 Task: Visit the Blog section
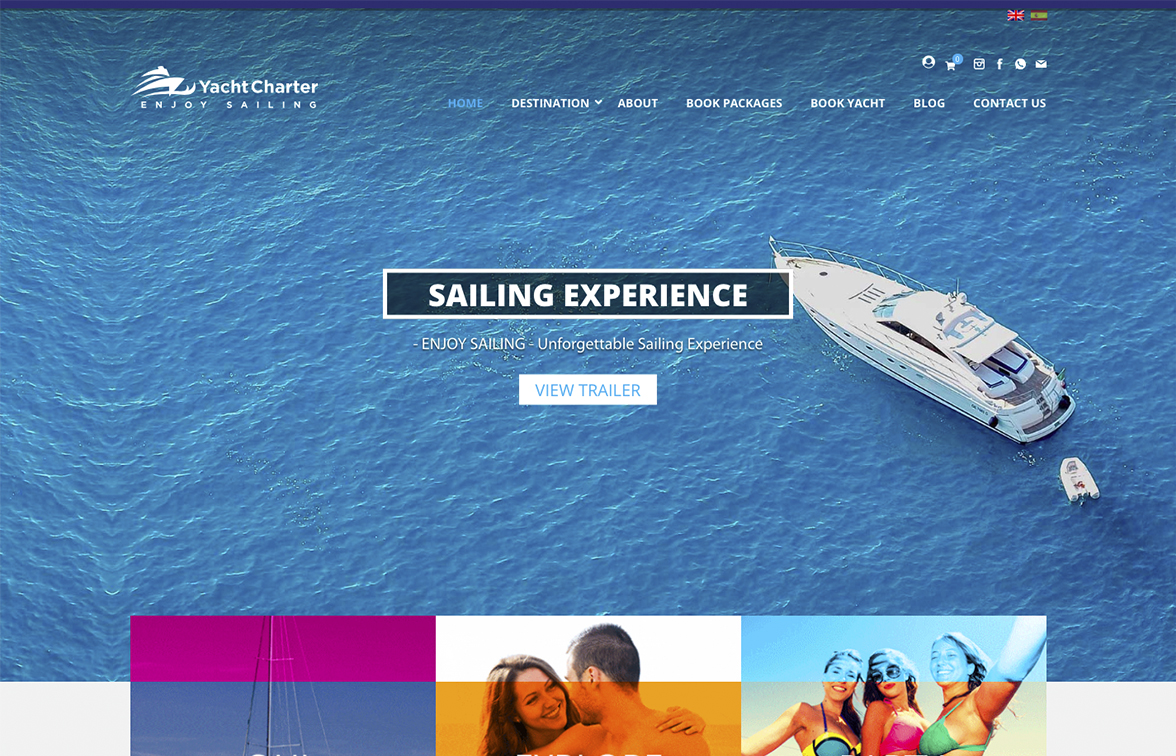(929, 104)
